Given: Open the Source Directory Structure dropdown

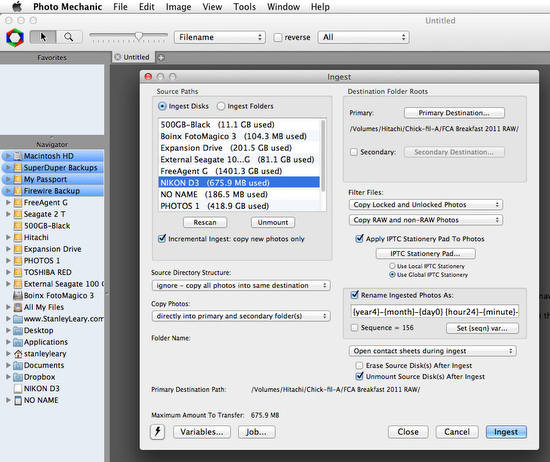Looking at the screenshot, I should [241, 286].
